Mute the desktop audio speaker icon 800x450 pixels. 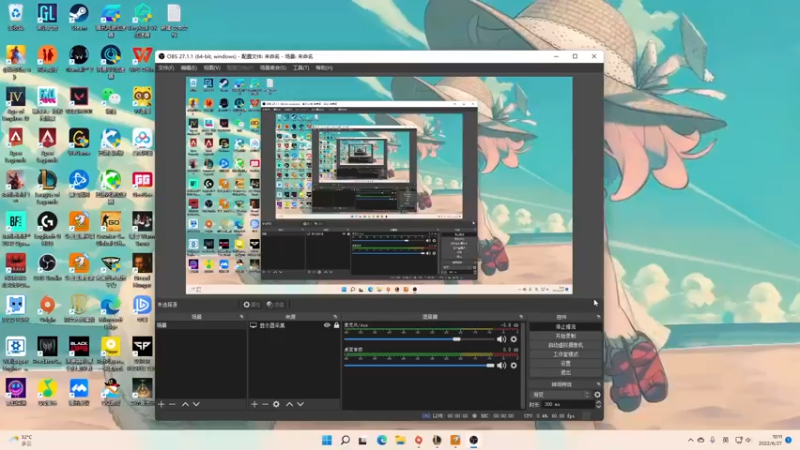tap(502, 365)
